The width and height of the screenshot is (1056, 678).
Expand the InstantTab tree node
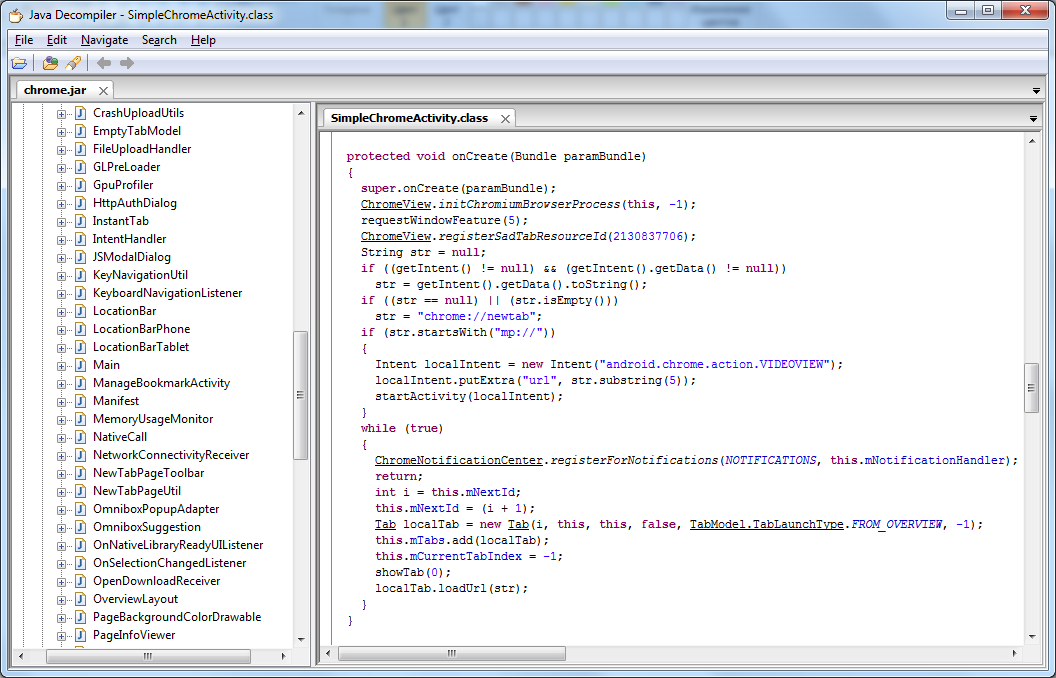pos(61,222)
